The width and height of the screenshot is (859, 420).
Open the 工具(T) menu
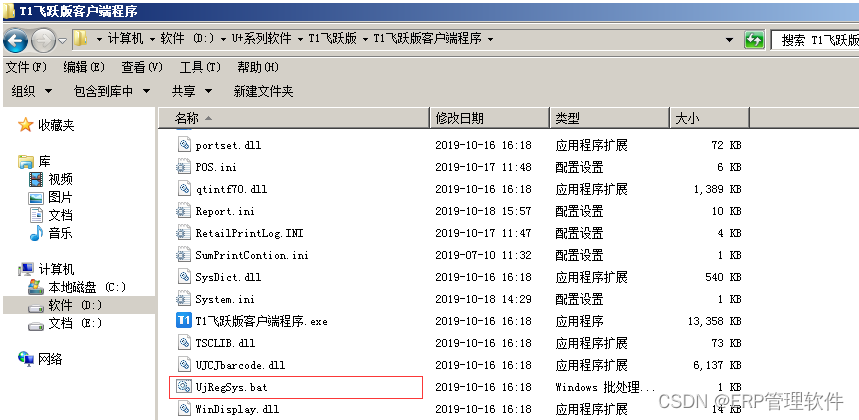[x=200, y=67]
